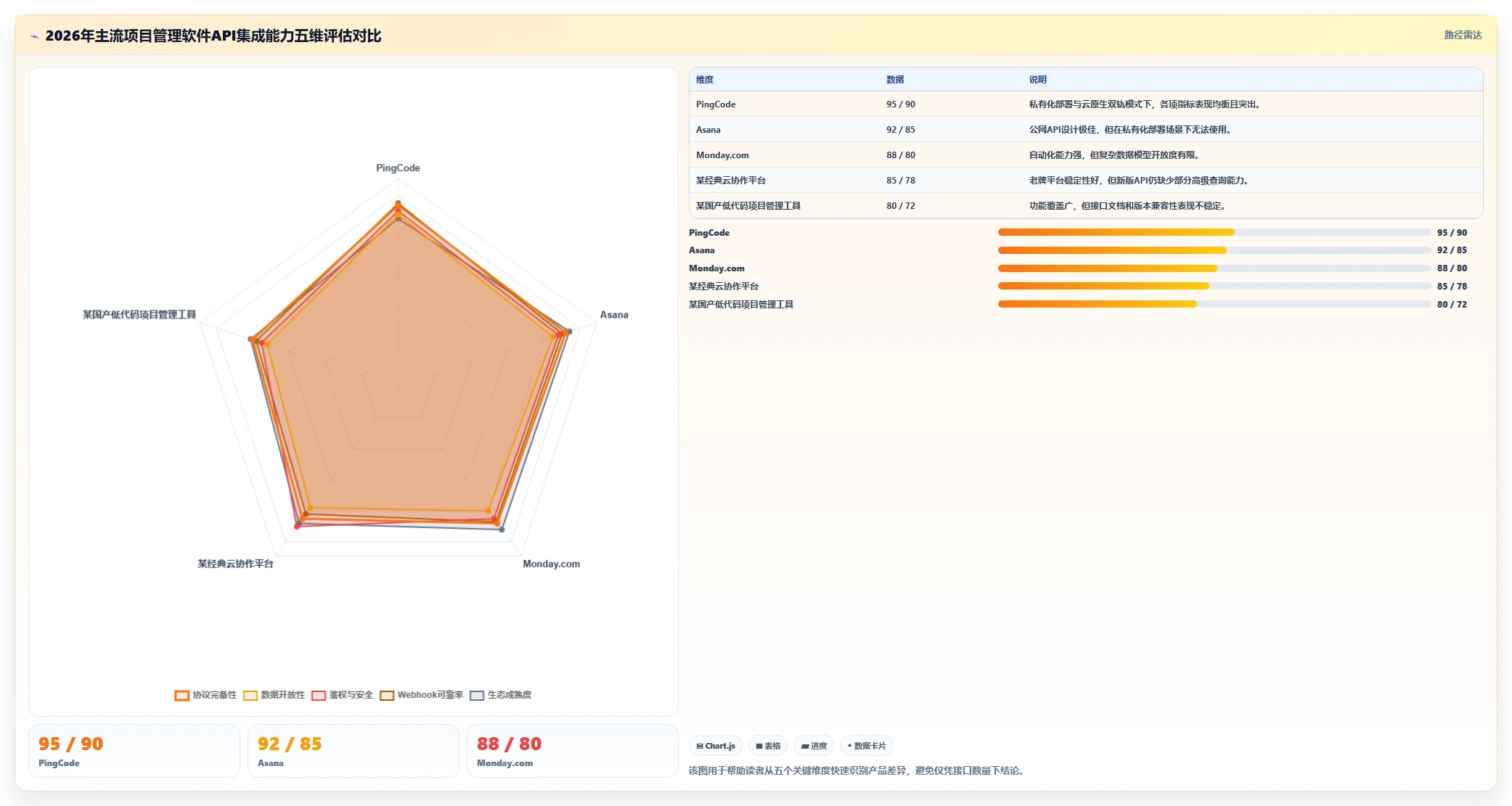1512x806 pixels.
Task: Click the top PingCode radar data point
Action: click(x=398, y=203)
